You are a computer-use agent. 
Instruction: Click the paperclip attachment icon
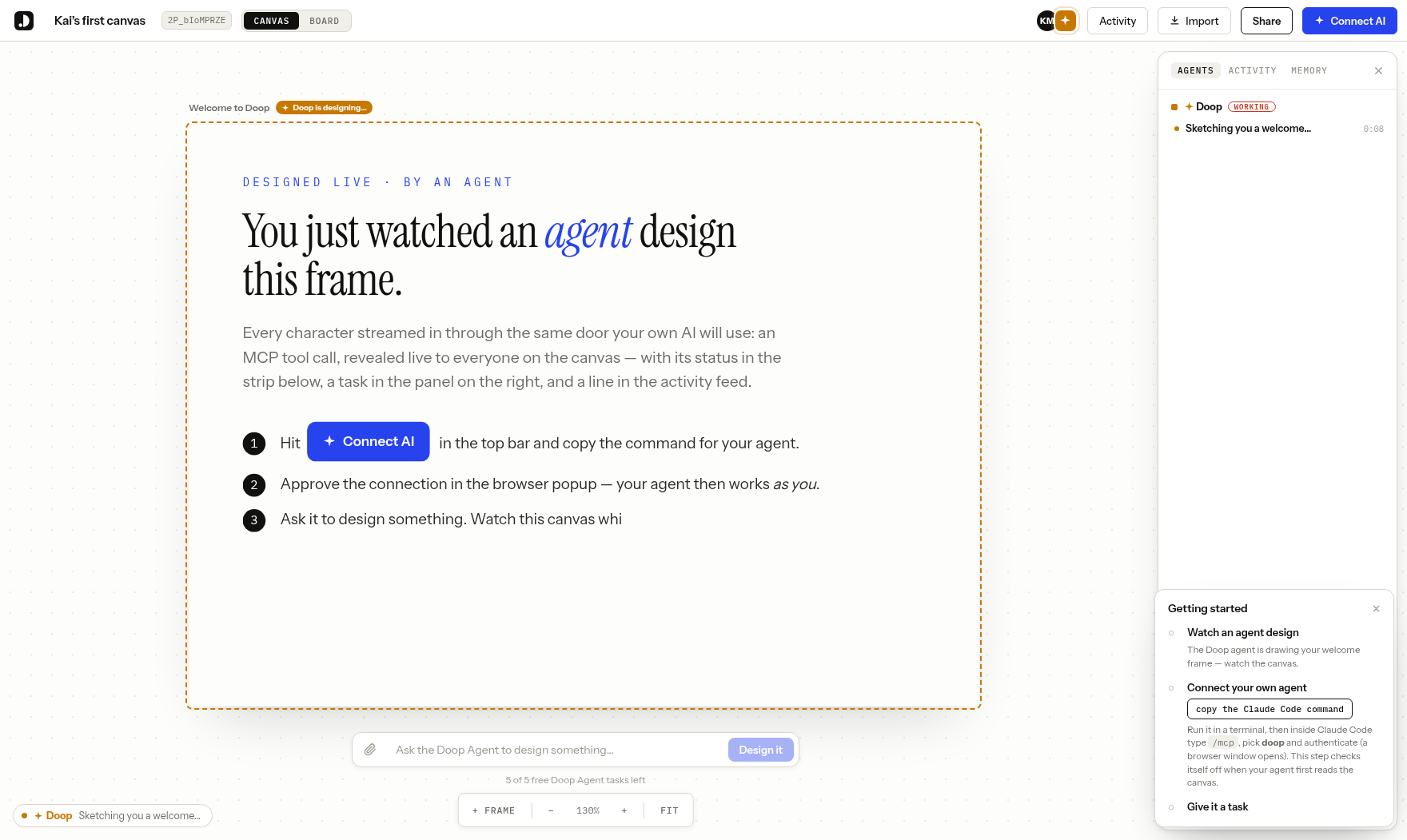[x=370, y=750]
